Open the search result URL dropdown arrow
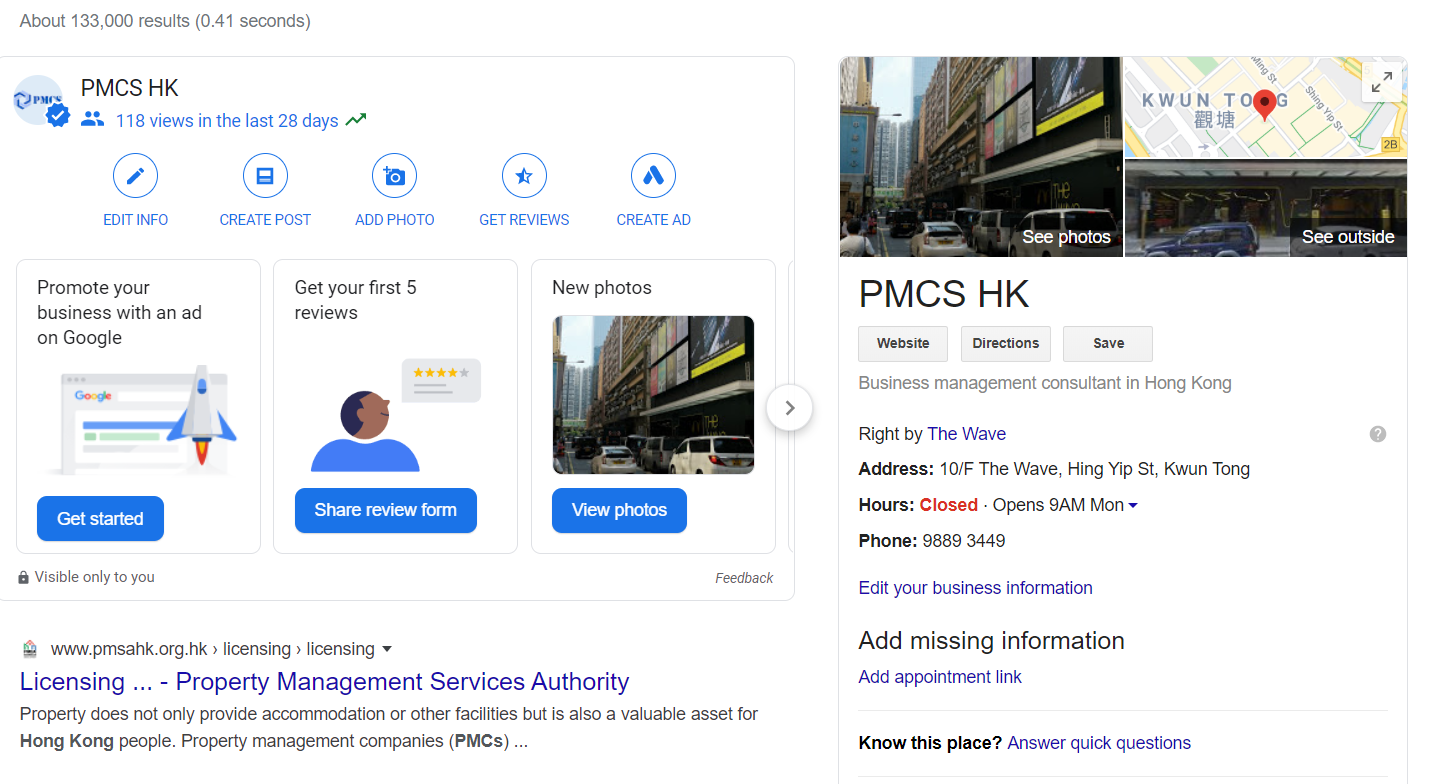The image size is (1441, 784). click(x=387, y=649)
